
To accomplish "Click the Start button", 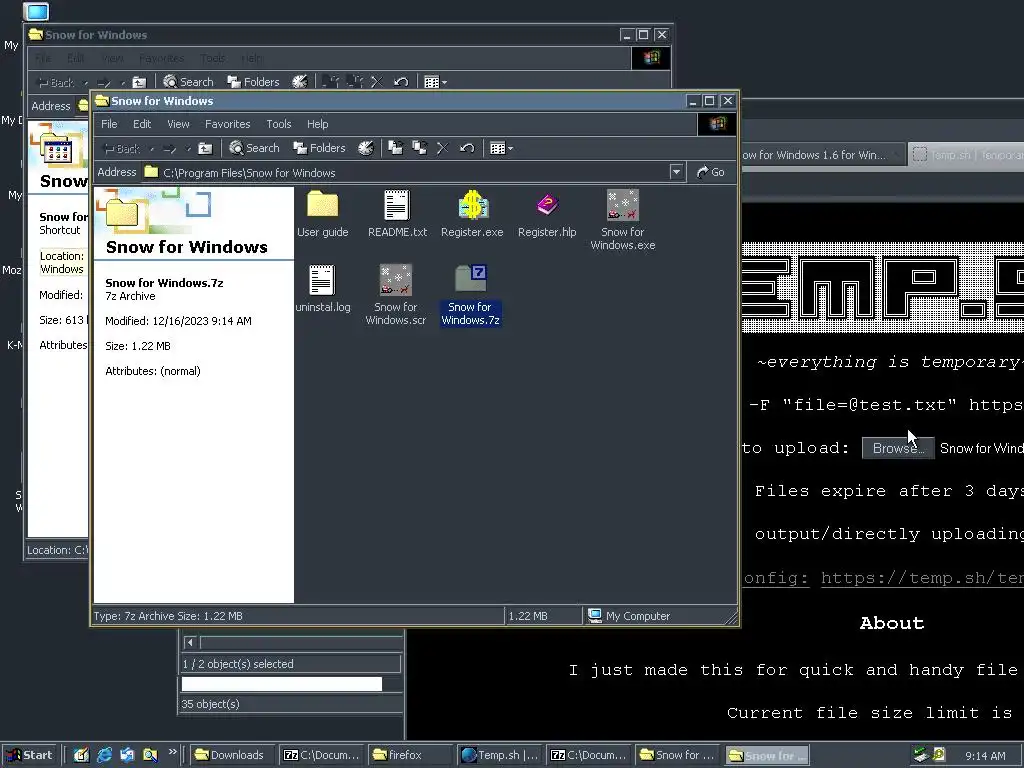I will pyautogui.click(x=29, y=755).
